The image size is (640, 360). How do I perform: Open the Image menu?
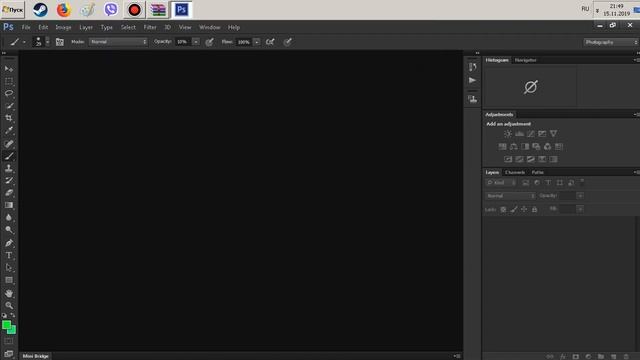pyautogui.click(x=63, y=27)
